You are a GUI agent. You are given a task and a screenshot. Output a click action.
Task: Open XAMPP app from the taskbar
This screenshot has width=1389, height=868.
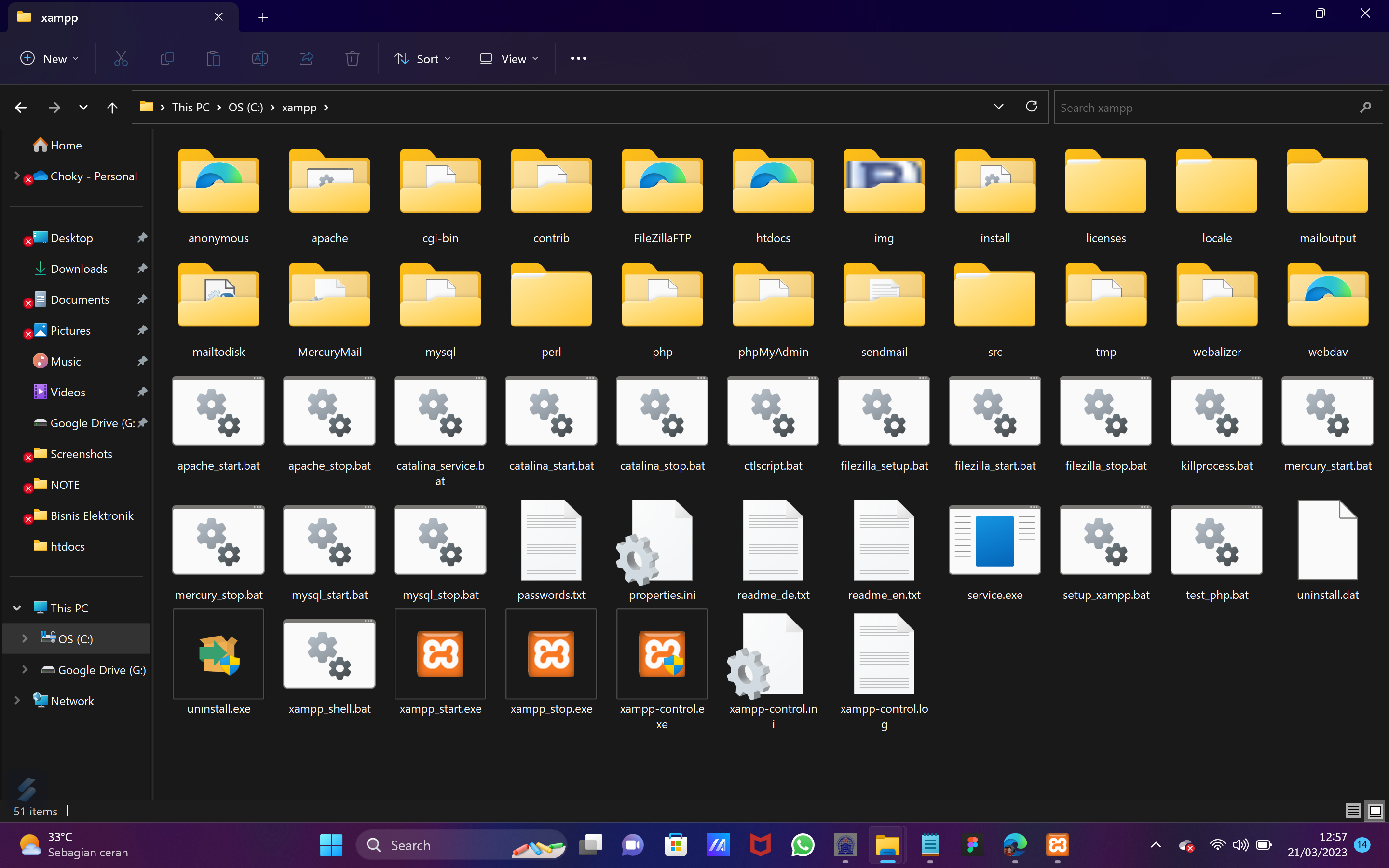[1057, 845]
